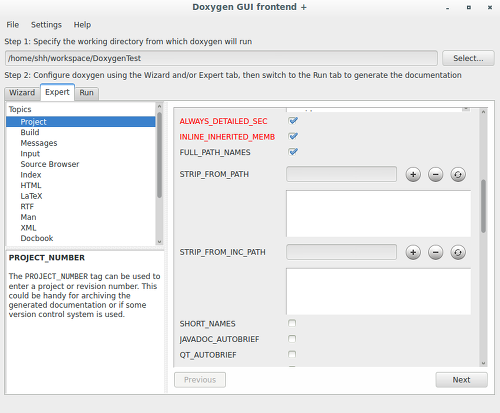
Task: Select the Project topic
Action: [81, 122]
